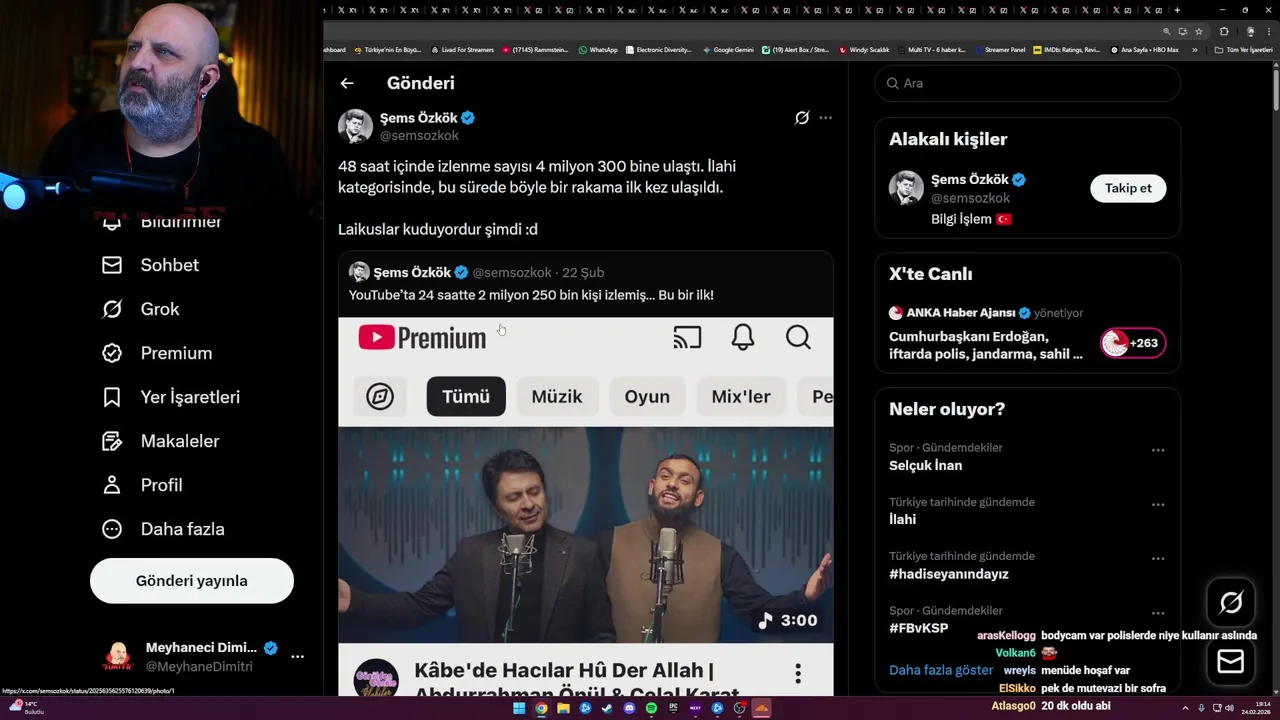This screenshot has height=720, width=1280.
Task: Open the three-dot menu of the main post
Action: click(x=825, y=118)
